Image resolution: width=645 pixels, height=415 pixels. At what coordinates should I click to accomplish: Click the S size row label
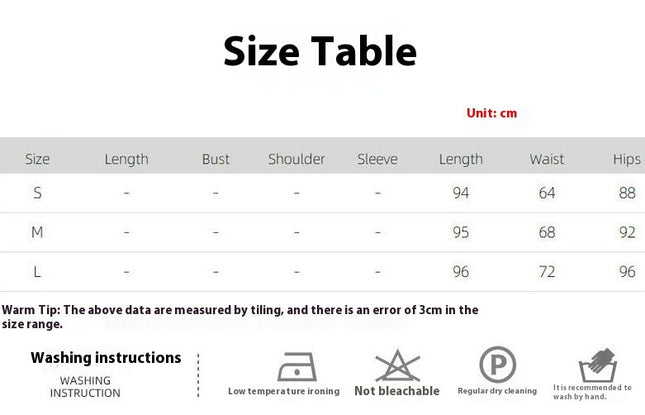[37, 193]
